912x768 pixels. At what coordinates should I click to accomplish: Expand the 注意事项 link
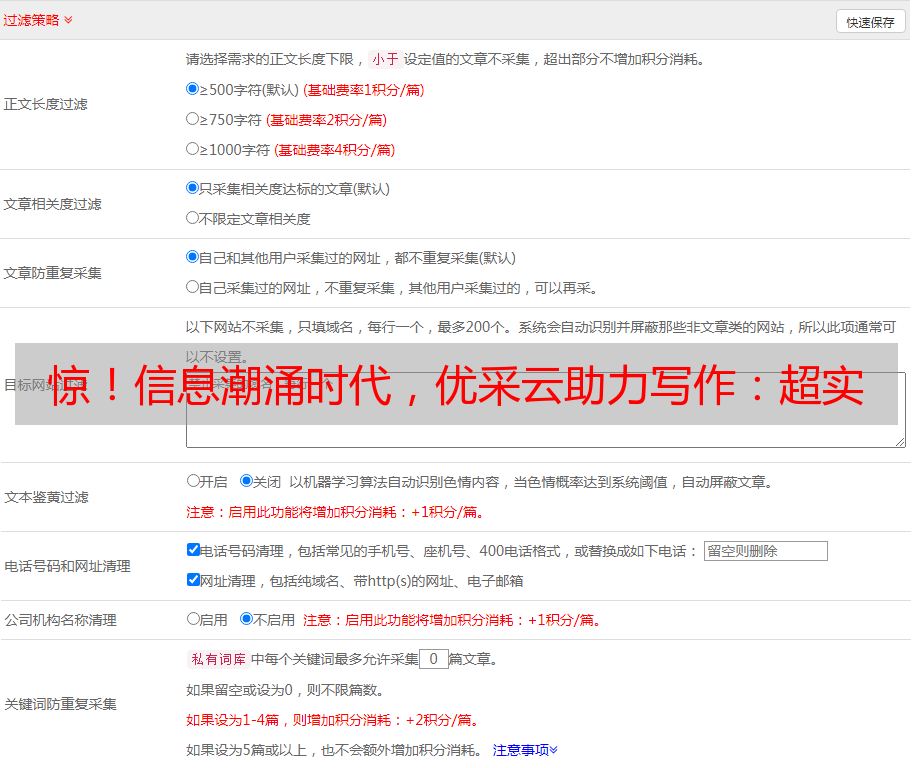525,750
